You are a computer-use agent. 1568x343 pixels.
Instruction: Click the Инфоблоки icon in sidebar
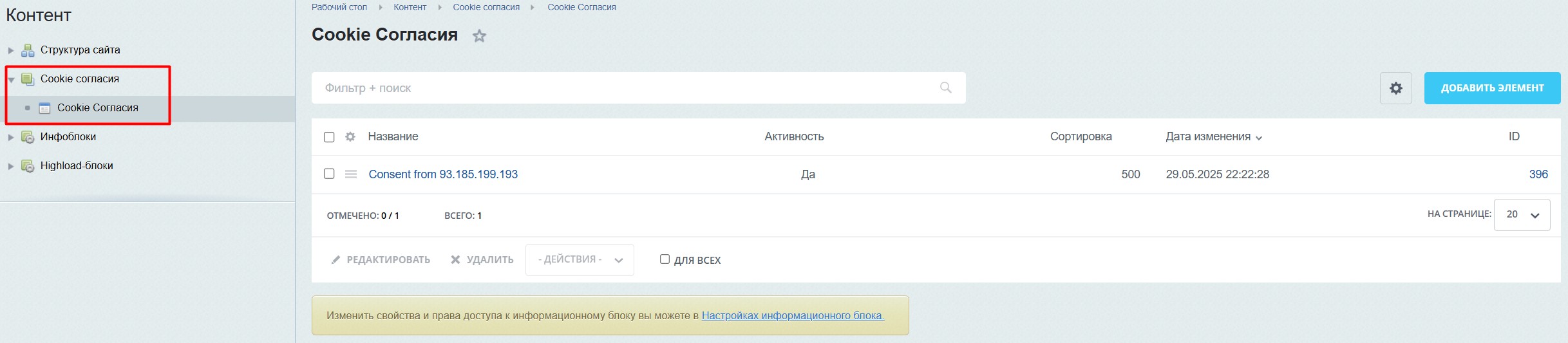28,137
